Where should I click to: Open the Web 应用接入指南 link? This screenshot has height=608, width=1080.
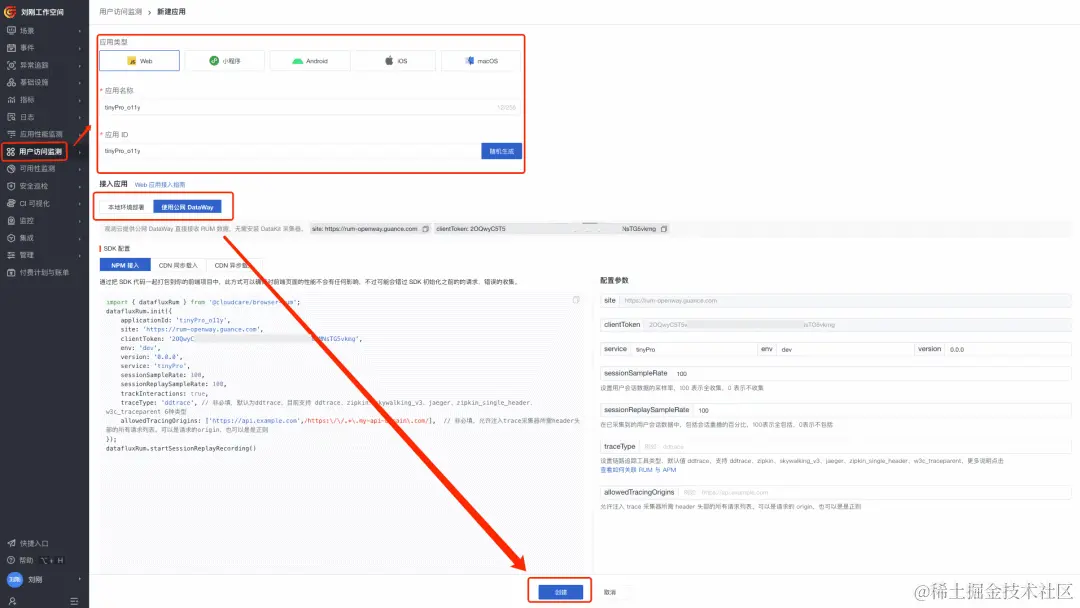coord(160,185)
